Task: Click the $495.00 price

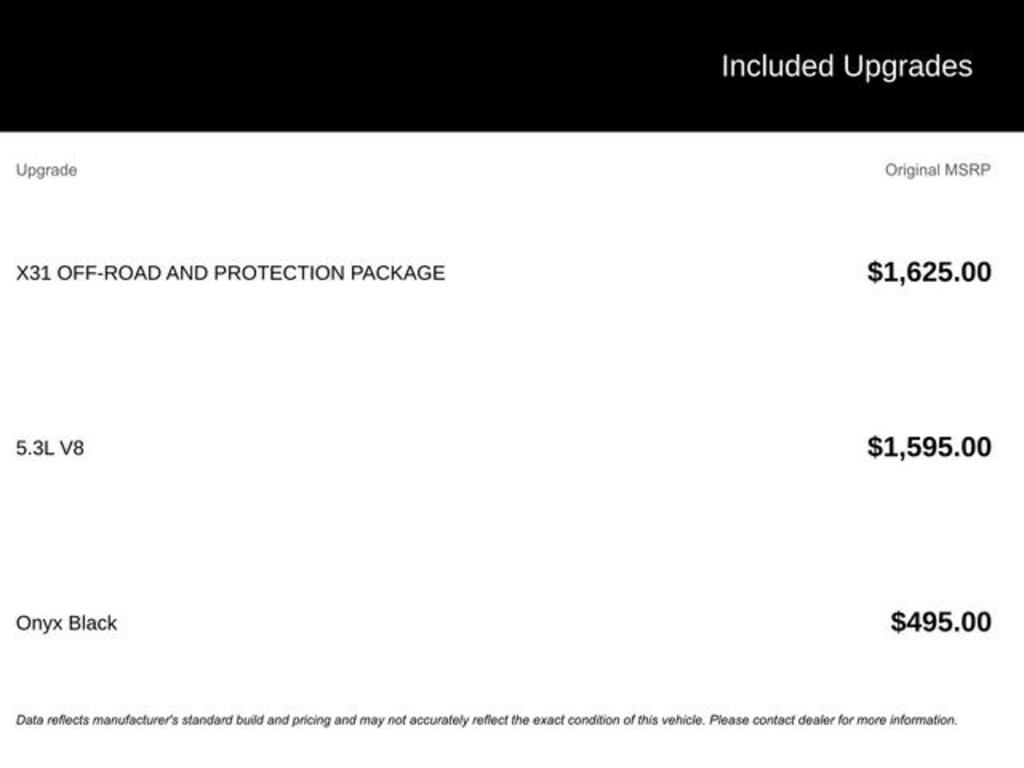Action: 941,622
